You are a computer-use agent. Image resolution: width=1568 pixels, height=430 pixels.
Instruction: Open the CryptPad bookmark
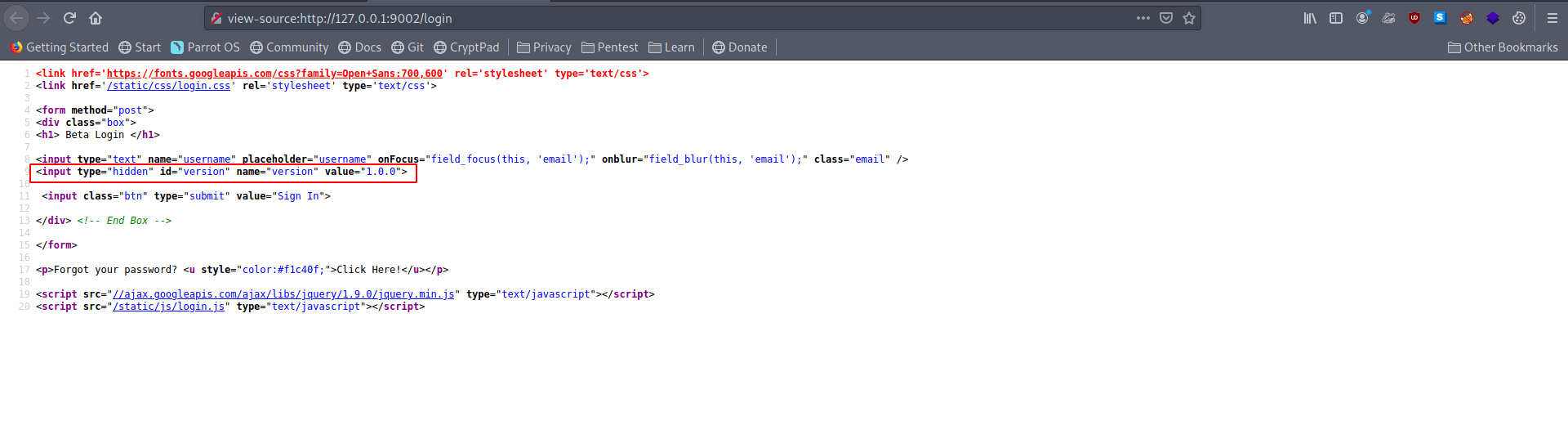pyautogui.click(x=466, y=47)
